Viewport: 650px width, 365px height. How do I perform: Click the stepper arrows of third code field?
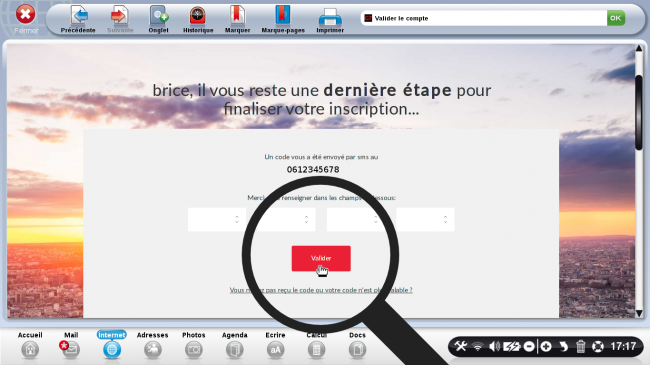click(376, 219)
